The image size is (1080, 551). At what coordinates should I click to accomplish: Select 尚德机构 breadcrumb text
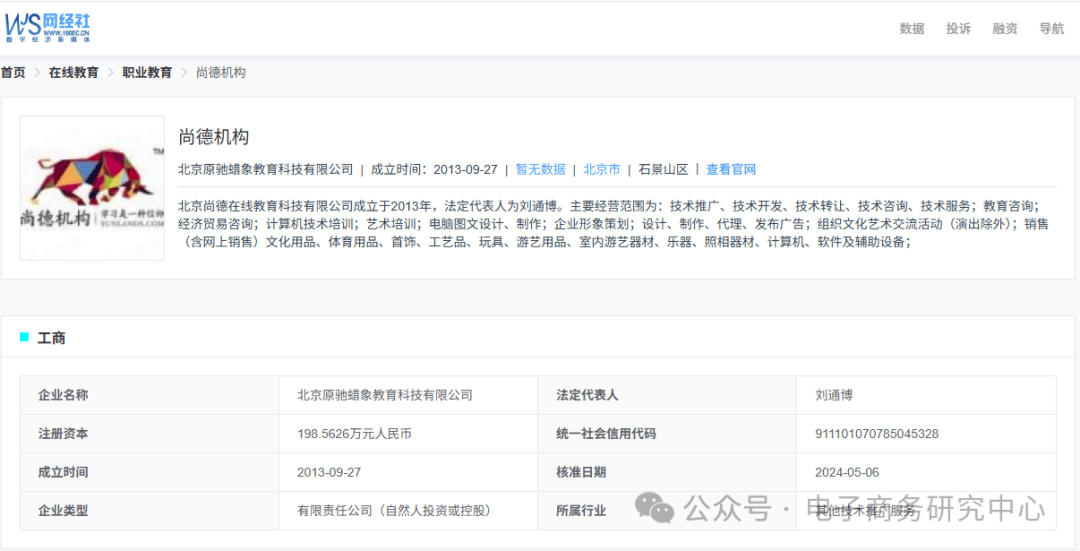(221, 72)
